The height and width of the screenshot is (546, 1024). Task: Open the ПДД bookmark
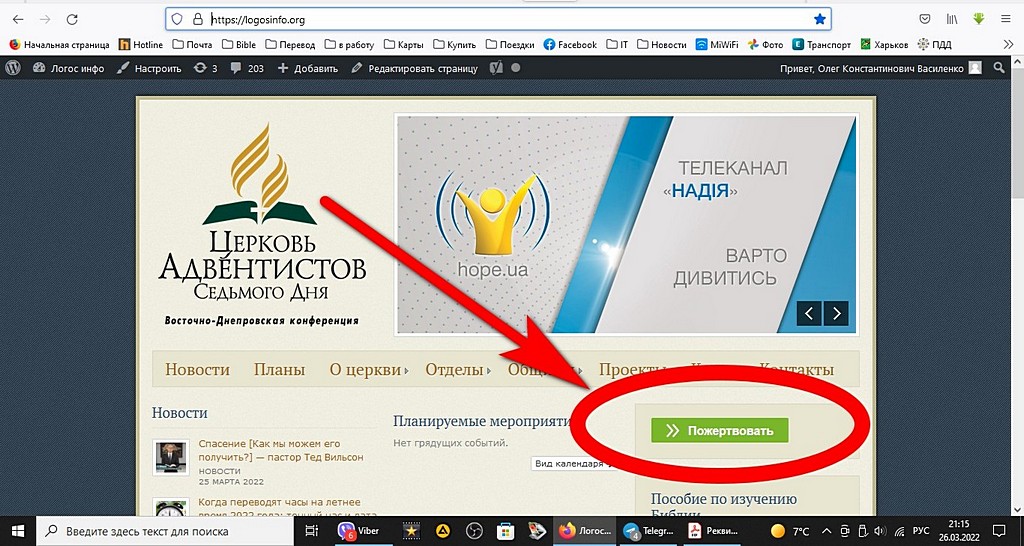935,44
